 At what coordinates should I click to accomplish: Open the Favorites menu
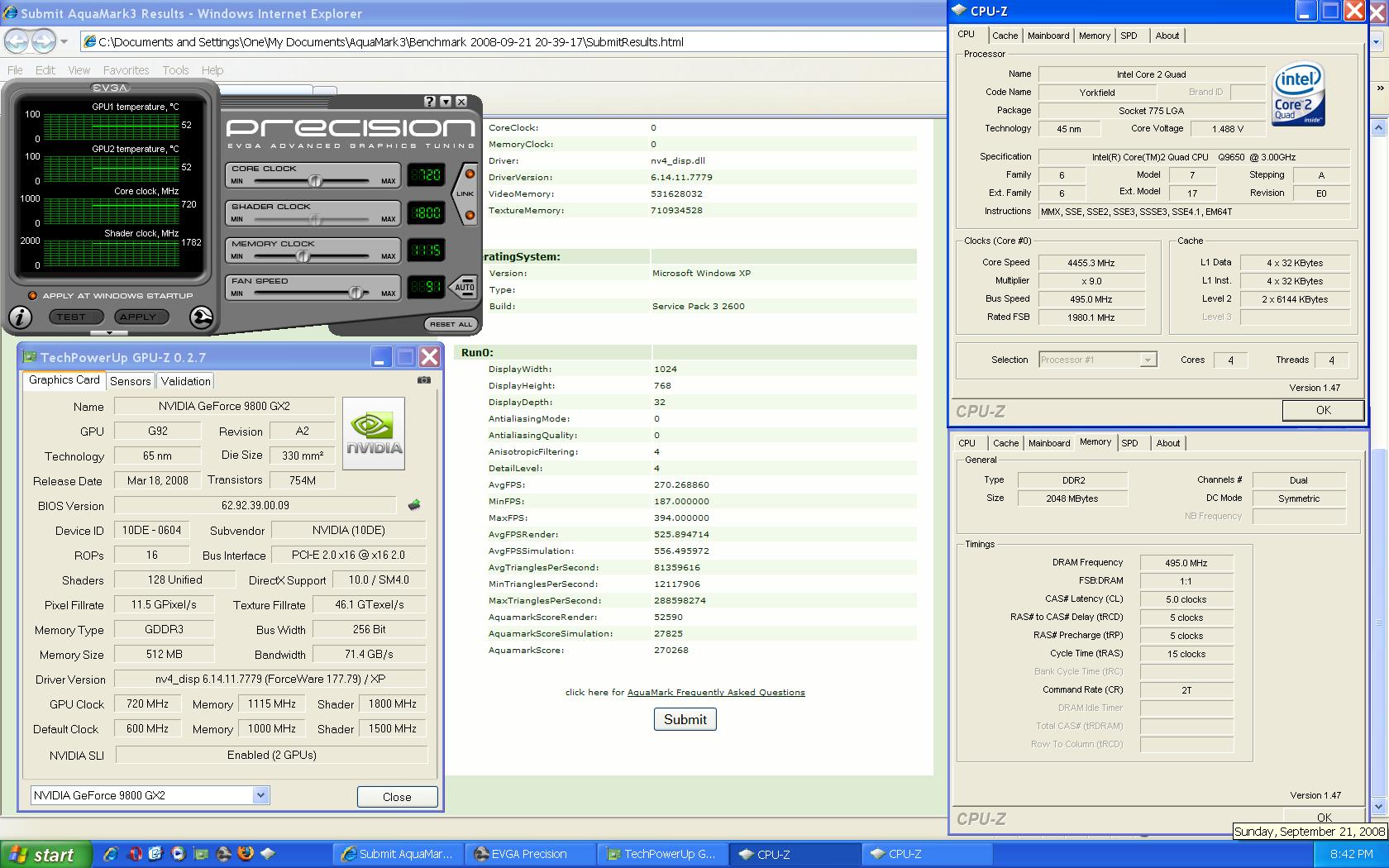click(x=126, y=70)
